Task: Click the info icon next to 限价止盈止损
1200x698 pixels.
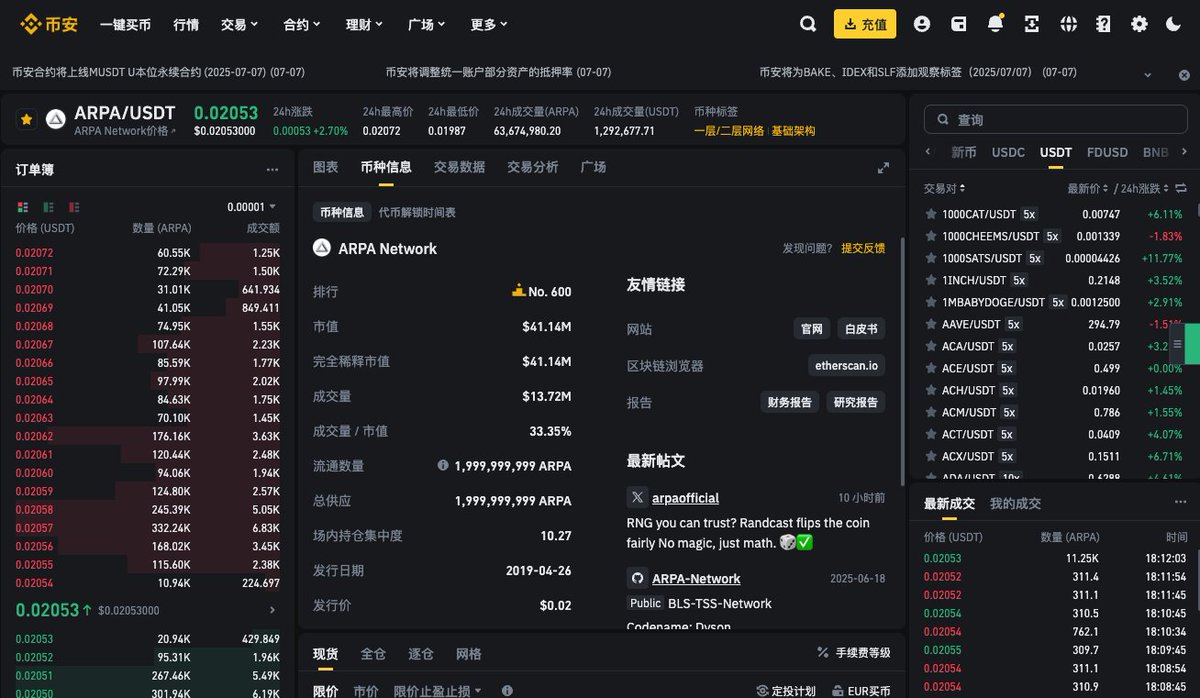Action: [507, 691]
